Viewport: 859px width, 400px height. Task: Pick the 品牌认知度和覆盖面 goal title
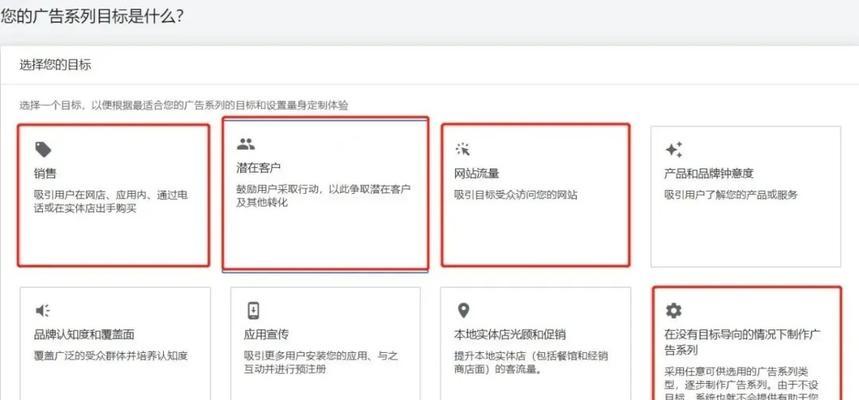click(x=84, y=334)
